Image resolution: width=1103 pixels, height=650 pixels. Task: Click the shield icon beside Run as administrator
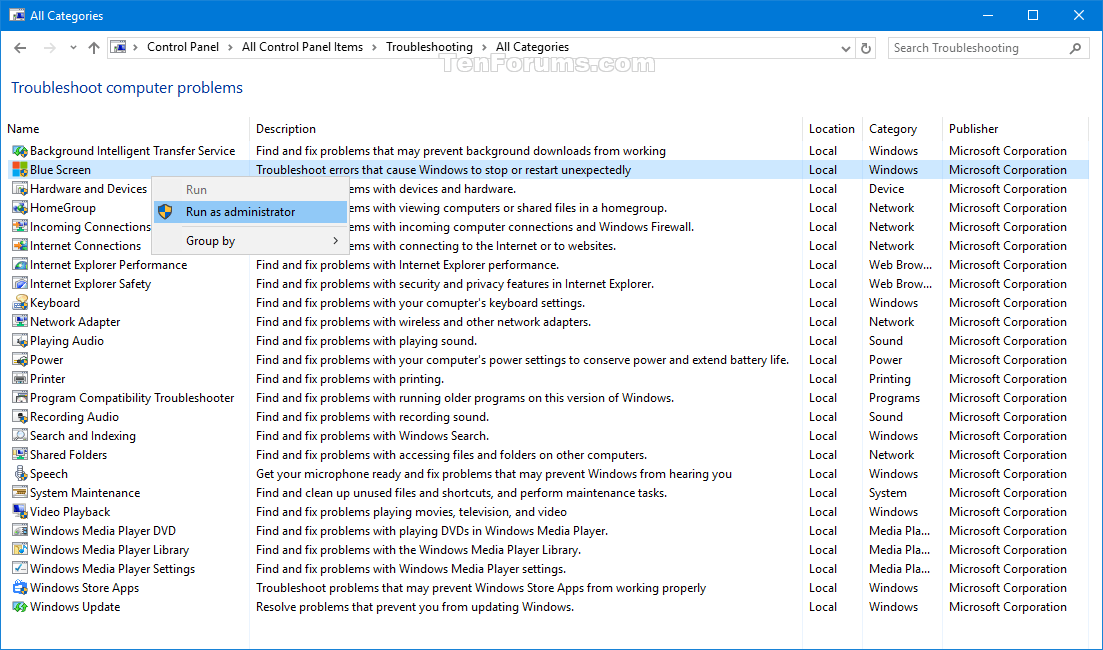click(x=165, y=212)
